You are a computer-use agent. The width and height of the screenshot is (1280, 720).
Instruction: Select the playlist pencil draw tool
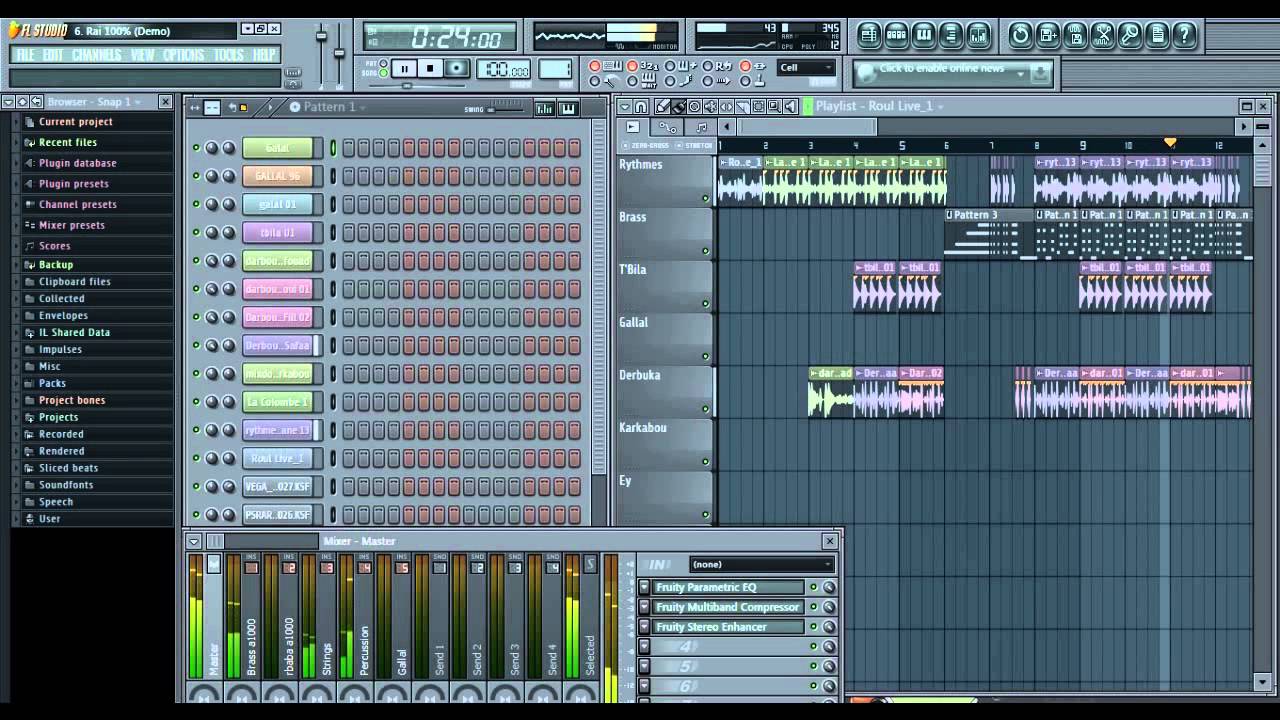click(x=662, y=106)
